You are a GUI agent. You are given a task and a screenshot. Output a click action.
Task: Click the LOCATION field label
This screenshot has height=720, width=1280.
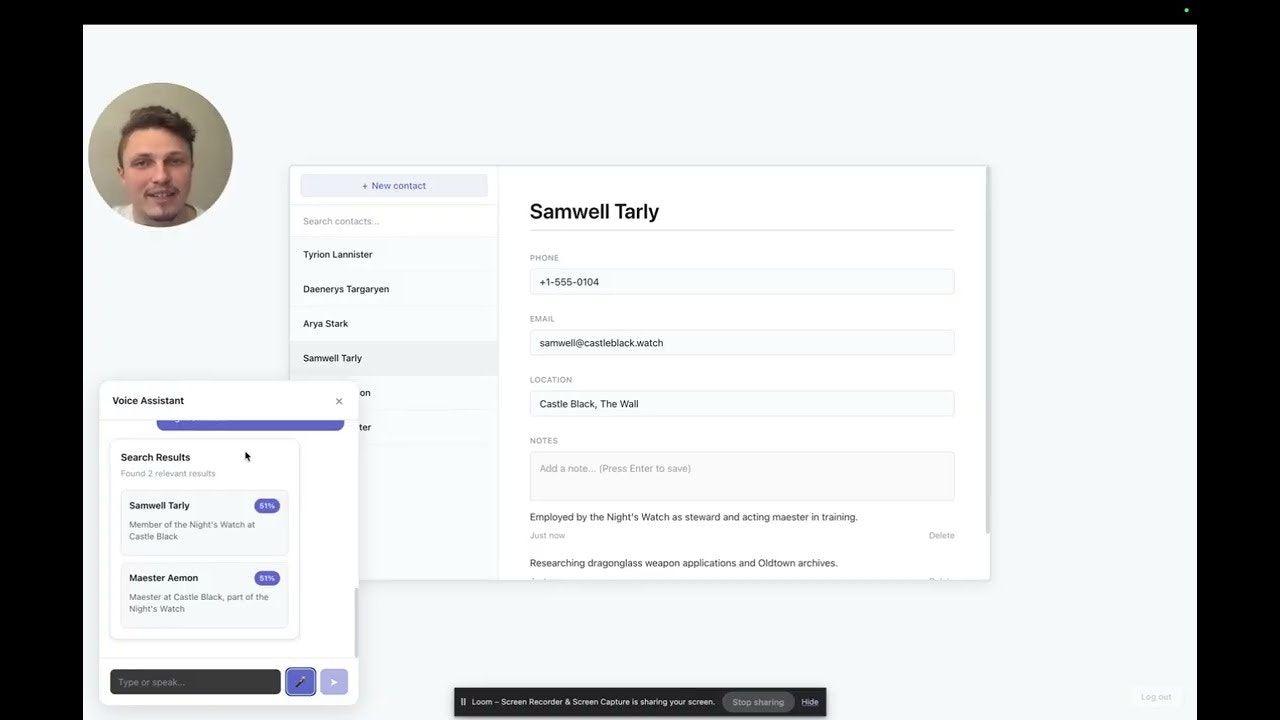click(551, 380)
